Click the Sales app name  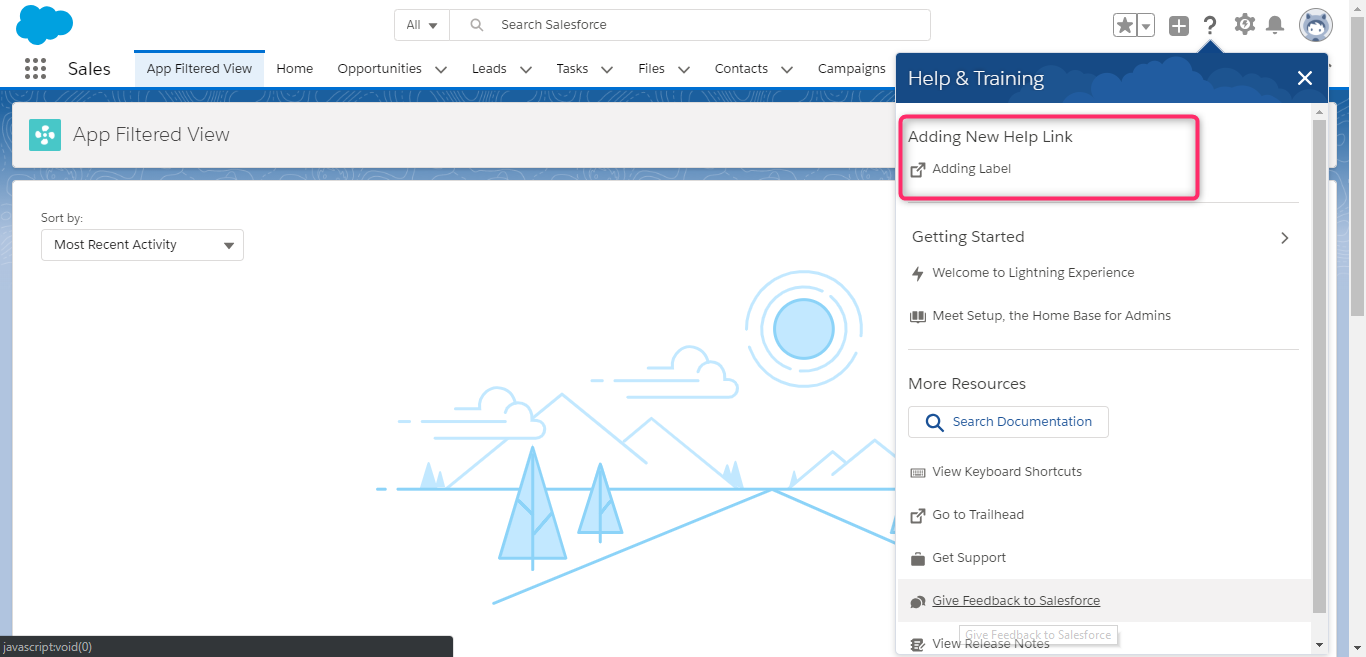89,69
